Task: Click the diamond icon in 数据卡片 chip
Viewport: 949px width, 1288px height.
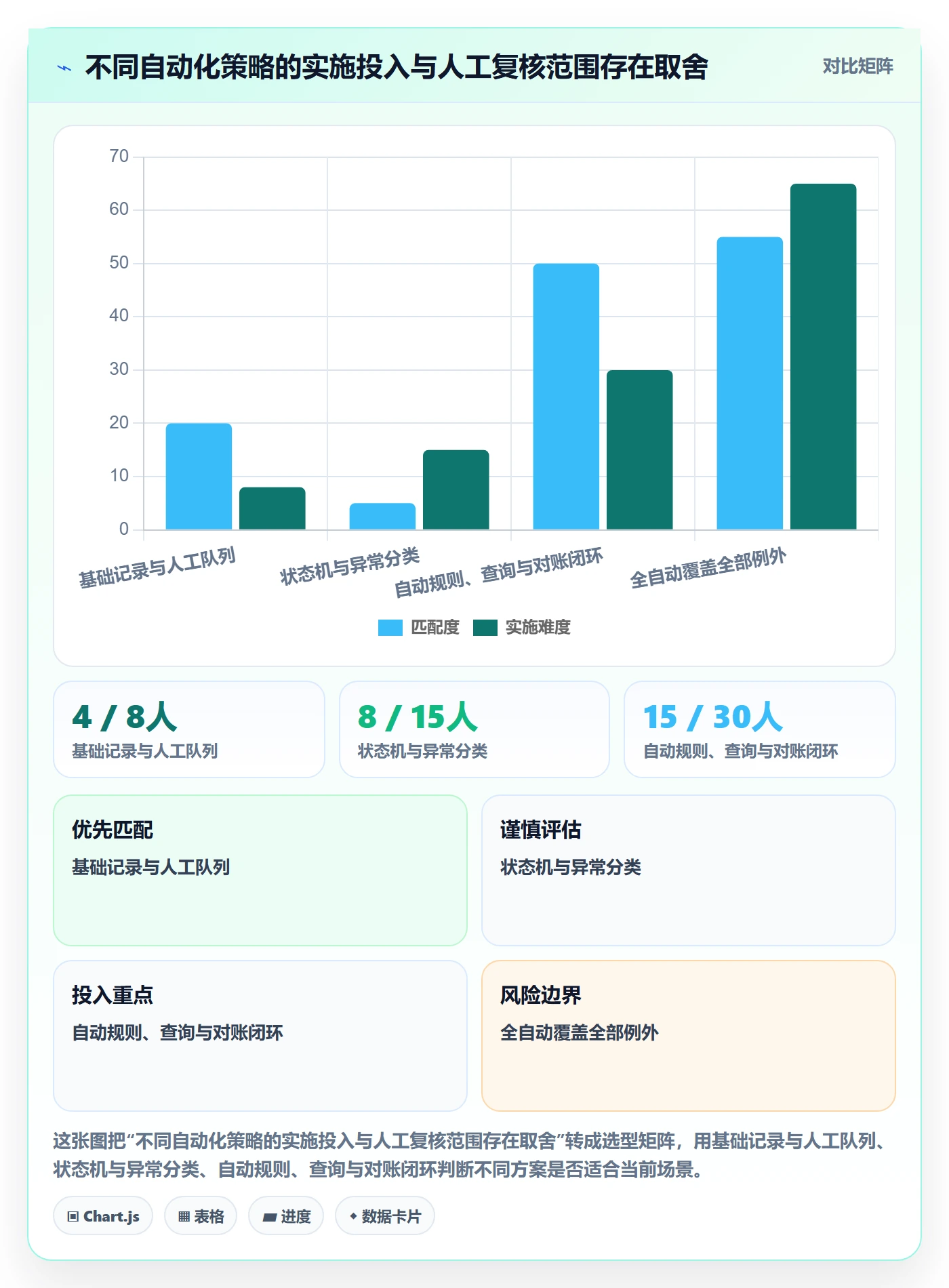Action: point(353,1217)
